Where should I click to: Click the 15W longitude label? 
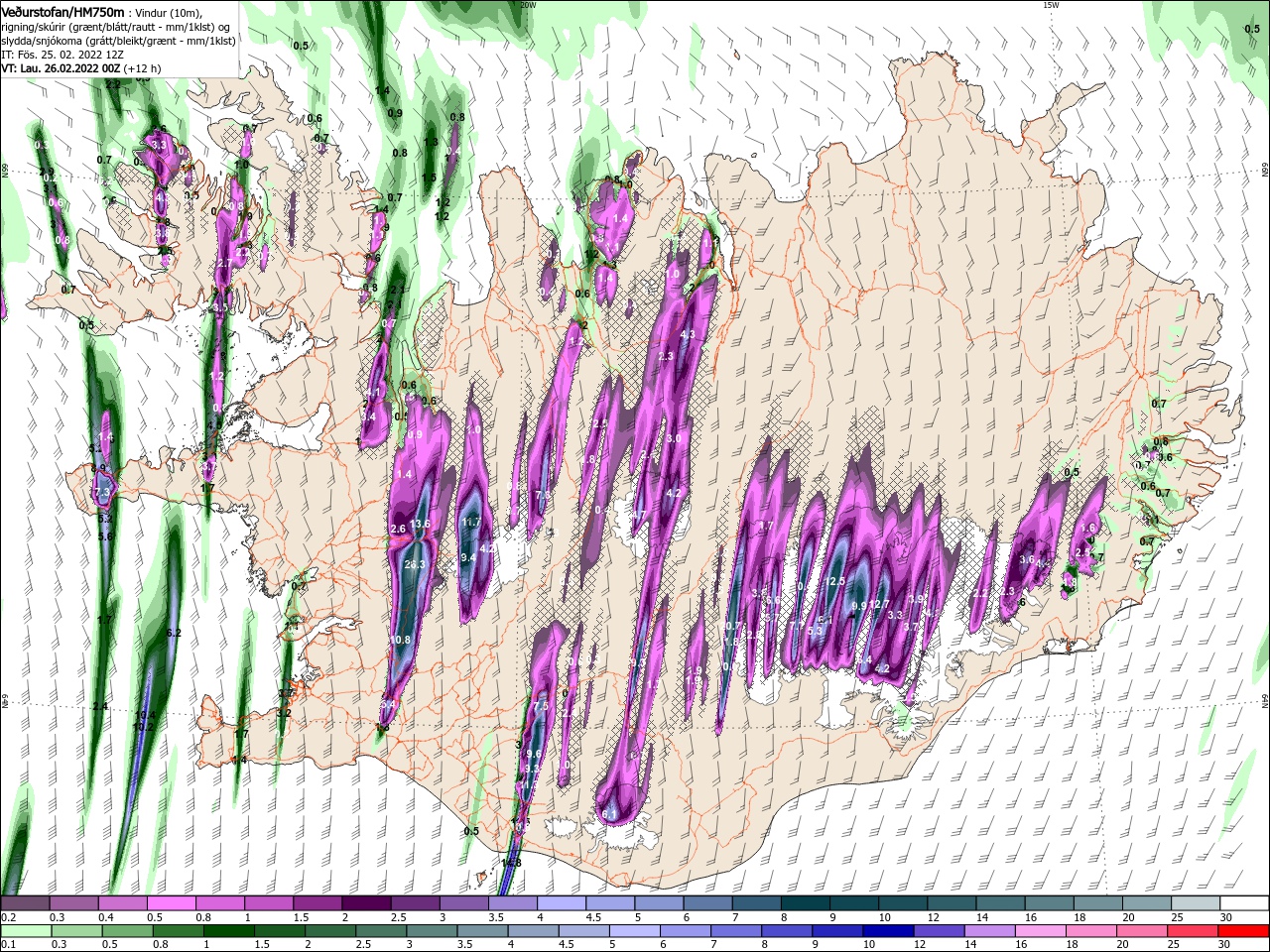1051,5
